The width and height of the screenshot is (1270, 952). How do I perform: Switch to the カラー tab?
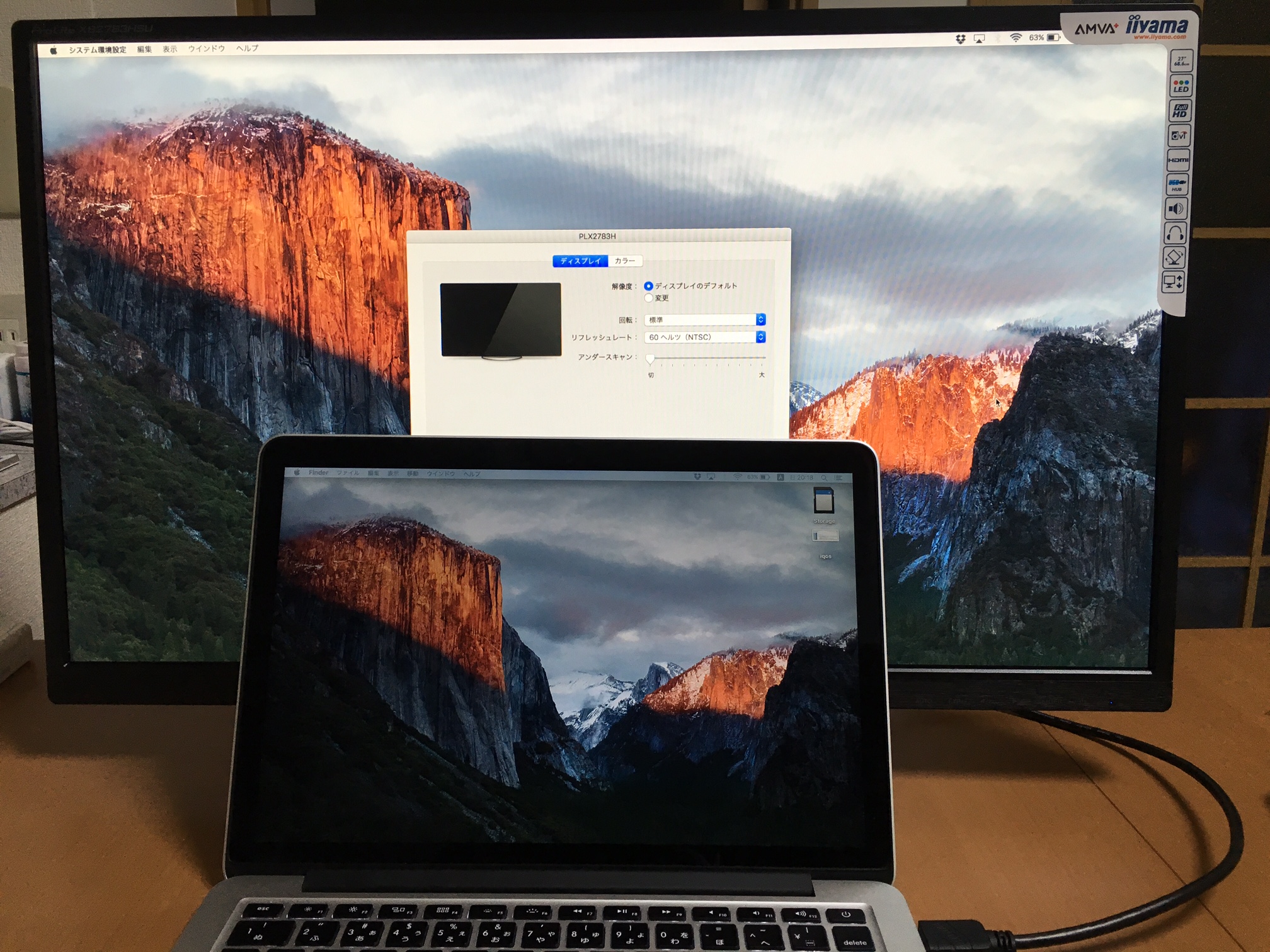(x=625, y=261)
